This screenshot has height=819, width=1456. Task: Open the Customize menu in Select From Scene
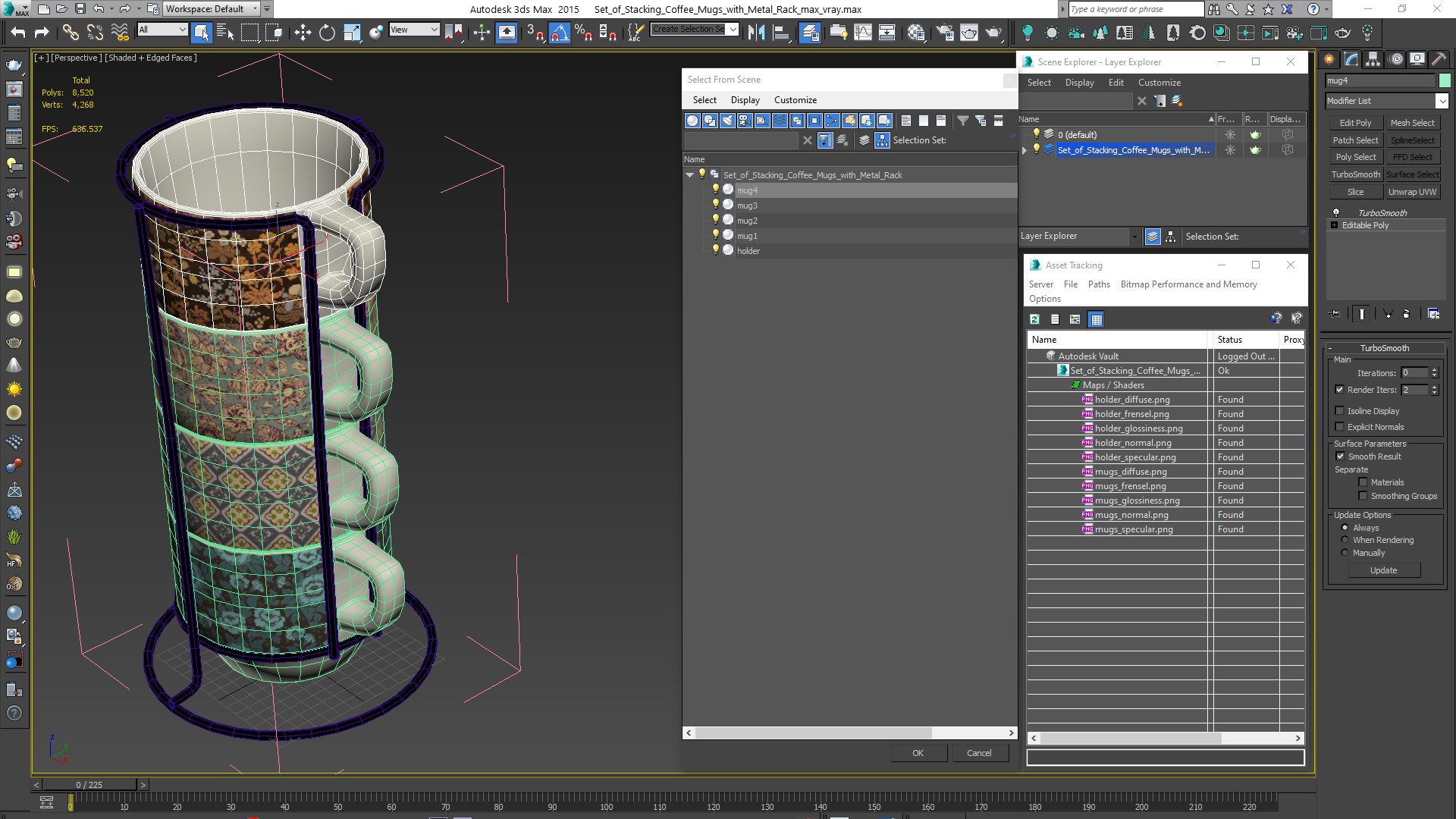pos(795,100)
